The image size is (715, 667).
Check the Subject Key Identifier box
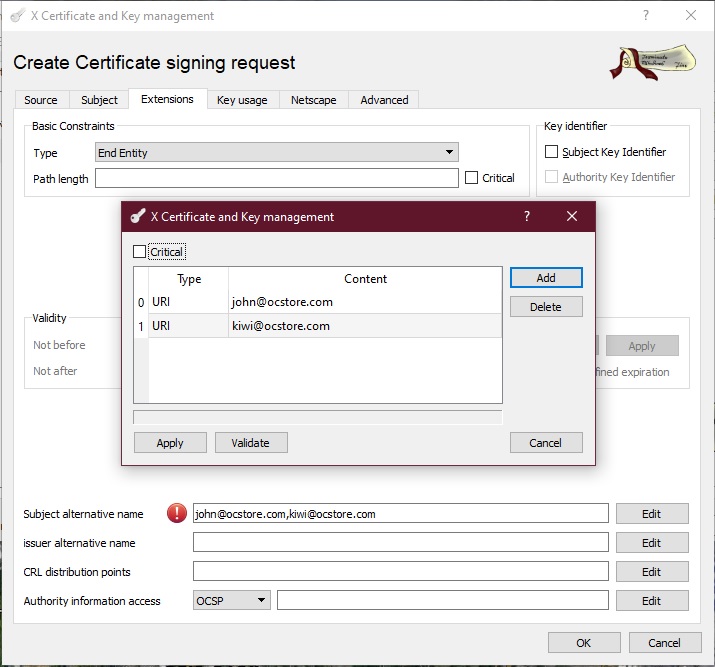pyautogui.click(x=551, y=152)
